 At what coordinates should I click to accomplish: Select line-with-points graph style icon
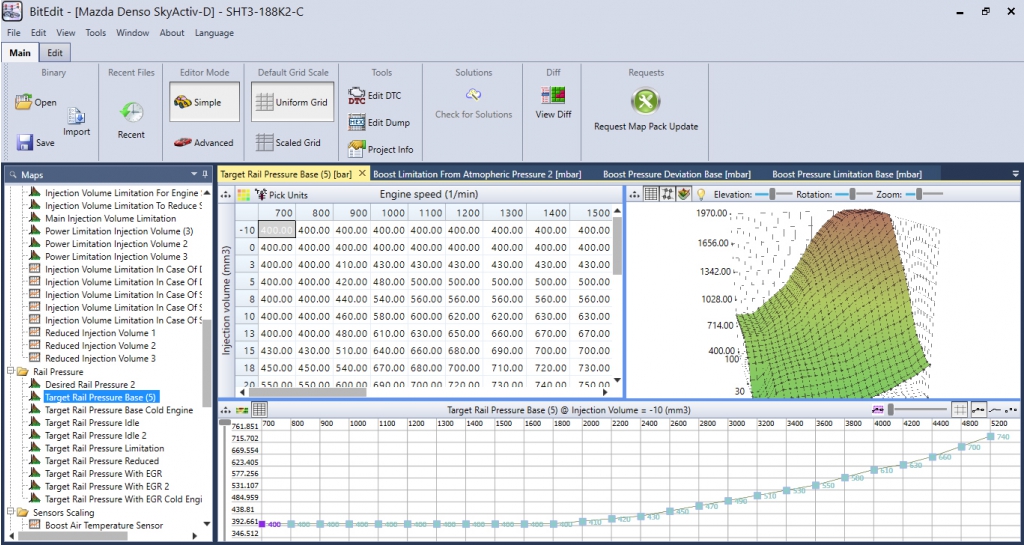tap(978, 410)
